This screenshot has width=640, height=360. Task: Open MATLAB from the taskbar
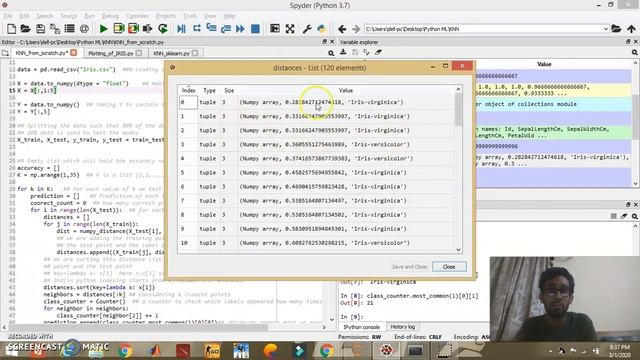pyautogui.click(x=155, y=351)
